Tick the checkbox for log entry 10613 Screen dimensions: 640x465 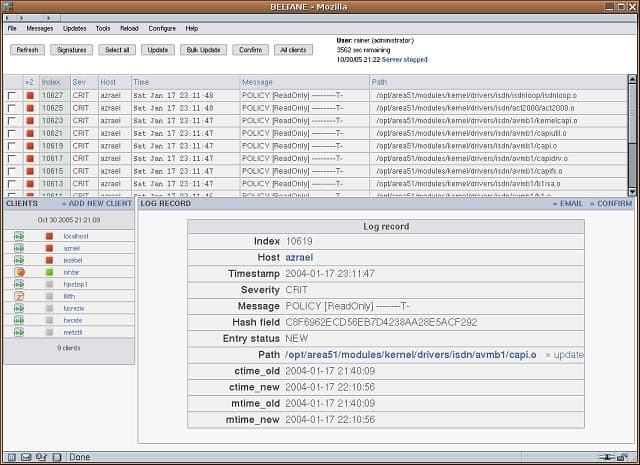coord(12,184)
